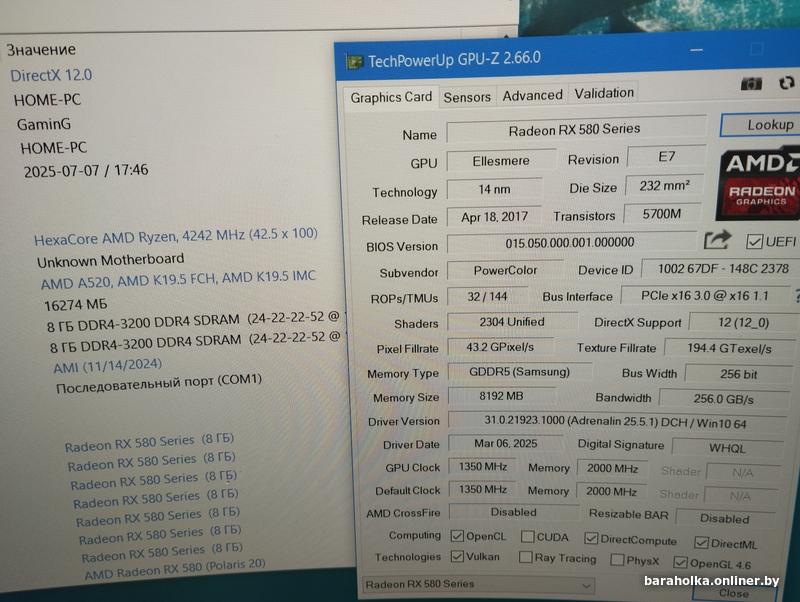Toggle the UEFI checkbox
Screen dimensions: 800x602
click(754, 241)
